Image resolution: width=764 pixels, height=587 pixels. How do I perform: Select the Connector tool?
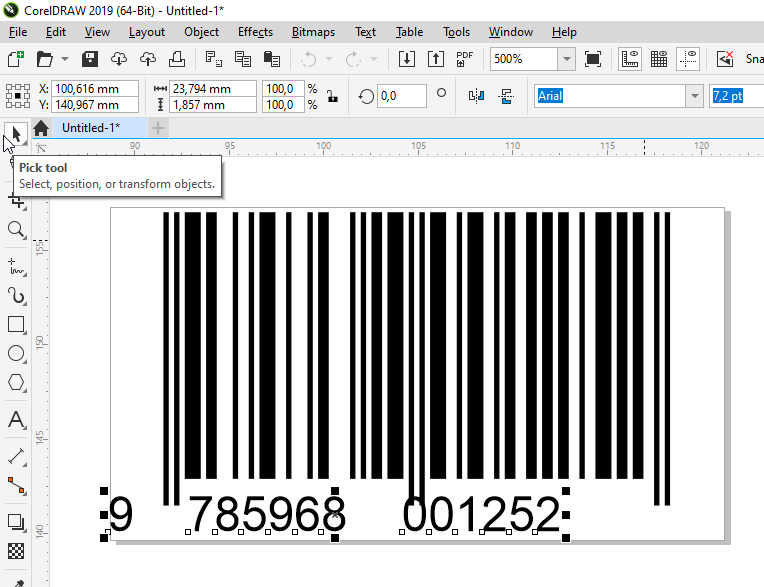pyautogui.click(x=16, y=486)
